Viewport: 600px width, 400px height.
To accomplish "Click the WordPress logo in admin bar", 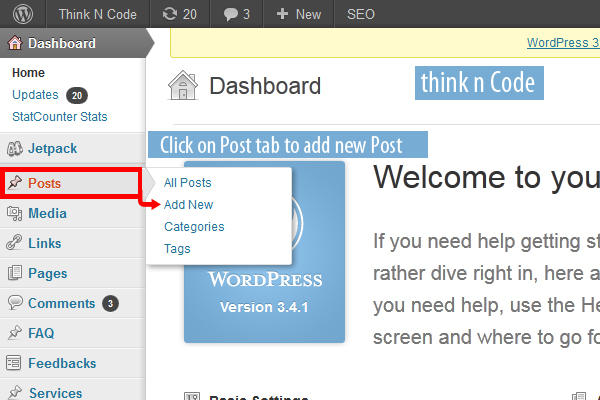I will tap(23, 14).
